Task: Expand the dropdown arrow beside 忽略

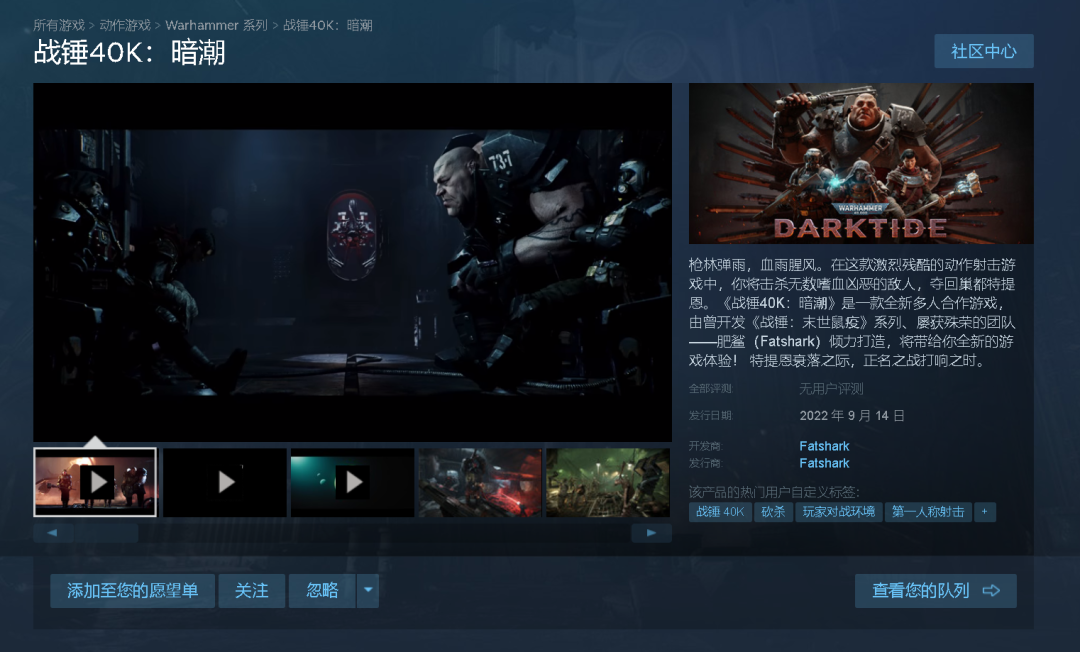Action: [368, 591]
